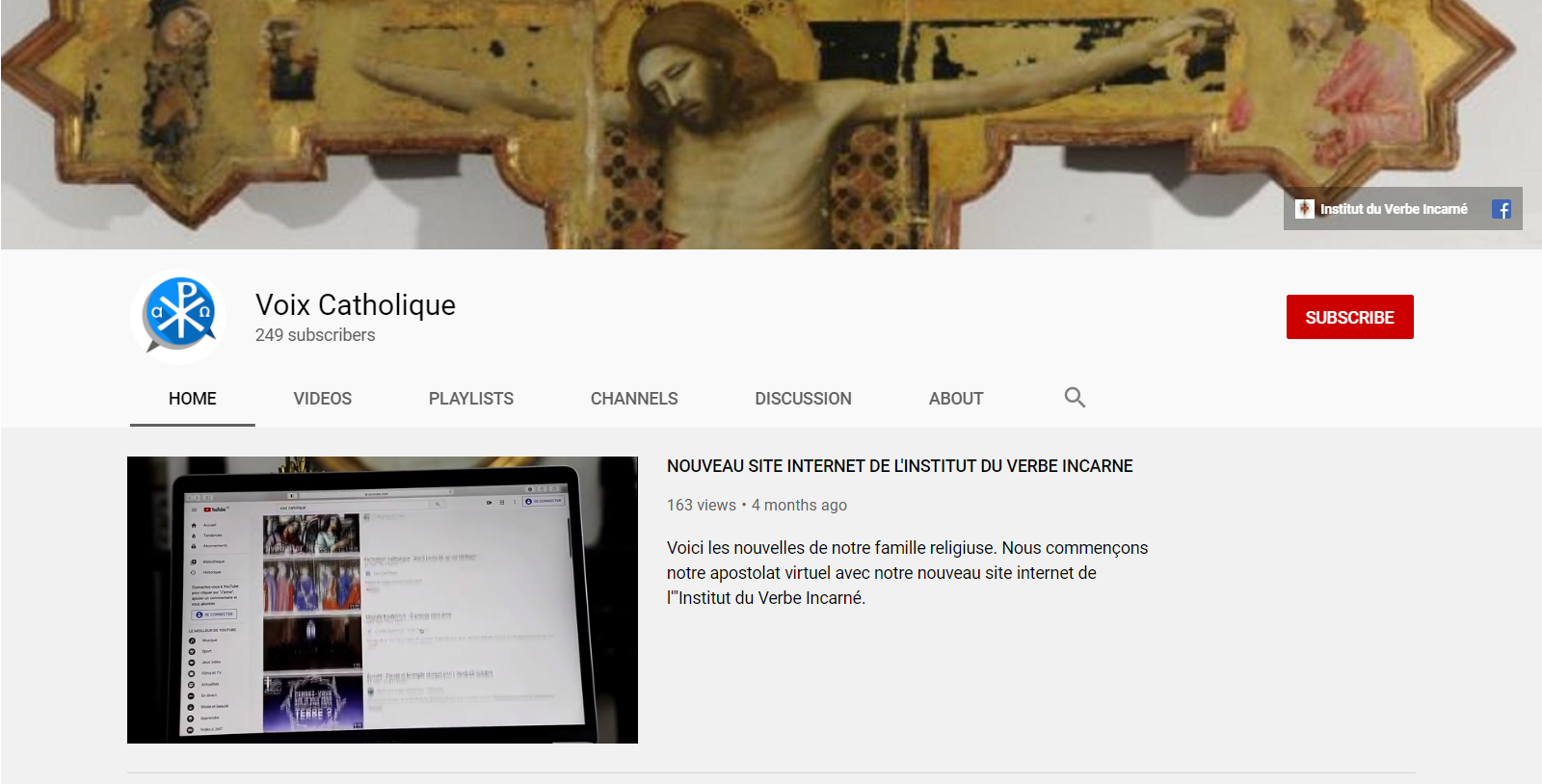
Task: Click the Voix Catholique channel avatar
Action: tap(178, 316)
